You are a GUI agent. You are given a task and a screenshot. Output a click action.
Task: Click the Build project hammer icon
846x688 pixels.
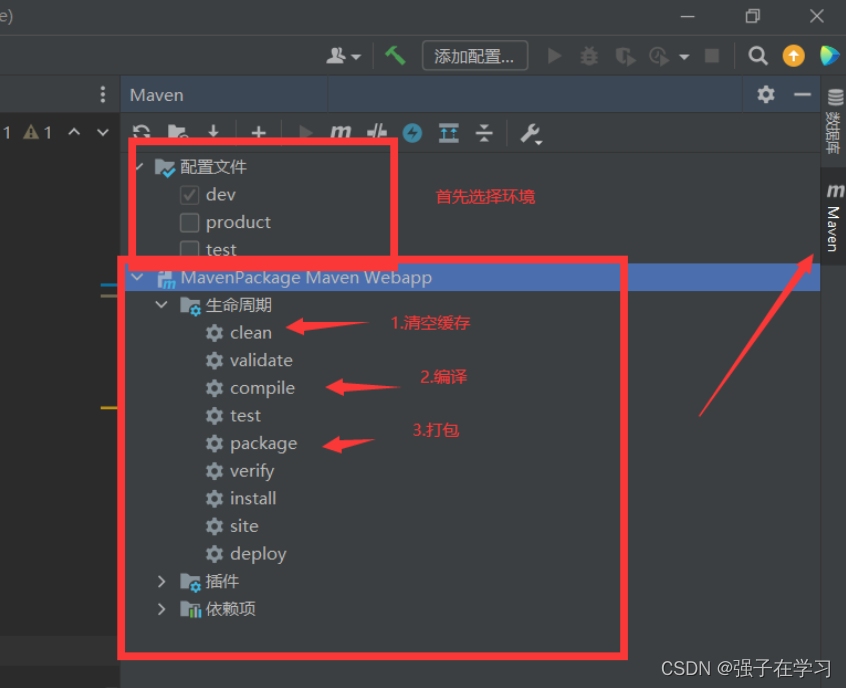[x=395, y=55]
